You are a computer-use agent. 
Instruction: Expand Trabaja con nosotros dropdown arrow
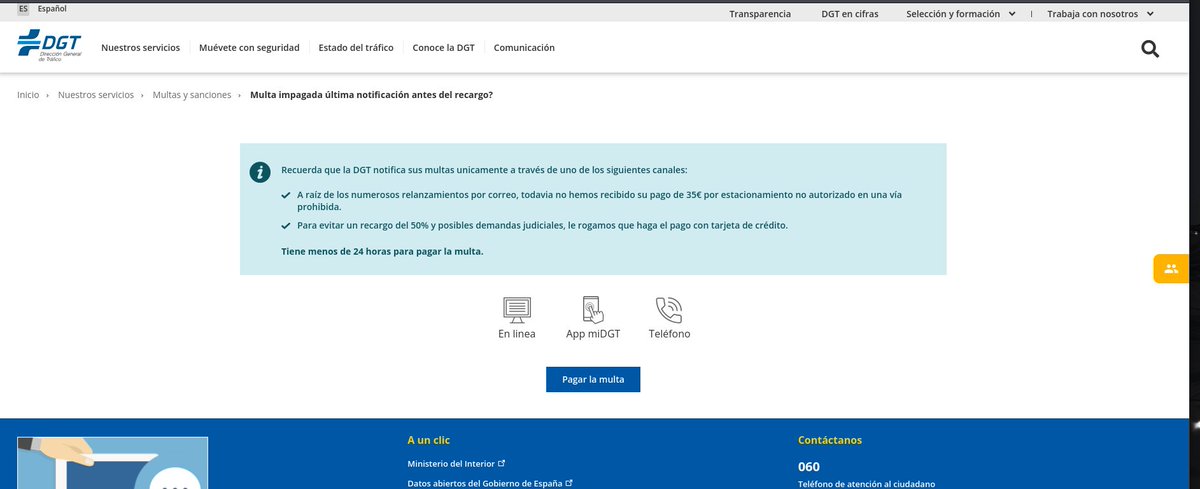pos(1150,14)
